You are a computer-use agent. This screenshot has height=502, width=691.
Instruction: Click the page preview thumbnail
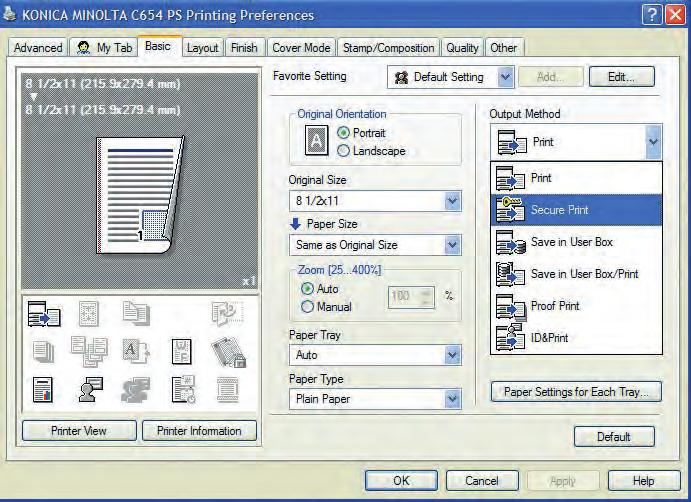(x=140, y=195)
